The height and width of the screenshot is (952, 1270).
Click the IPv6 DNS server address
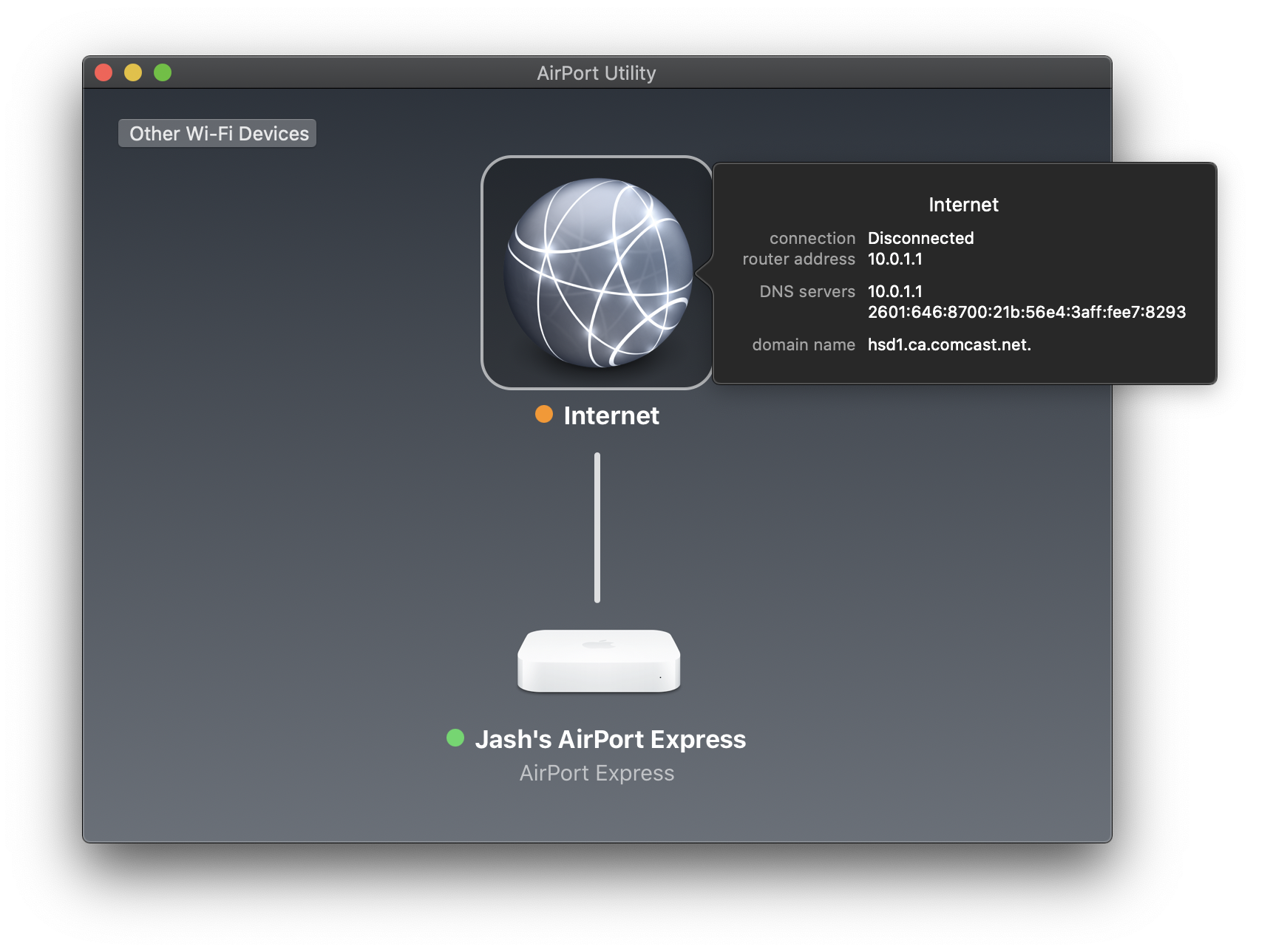[x=1027, y=312]
